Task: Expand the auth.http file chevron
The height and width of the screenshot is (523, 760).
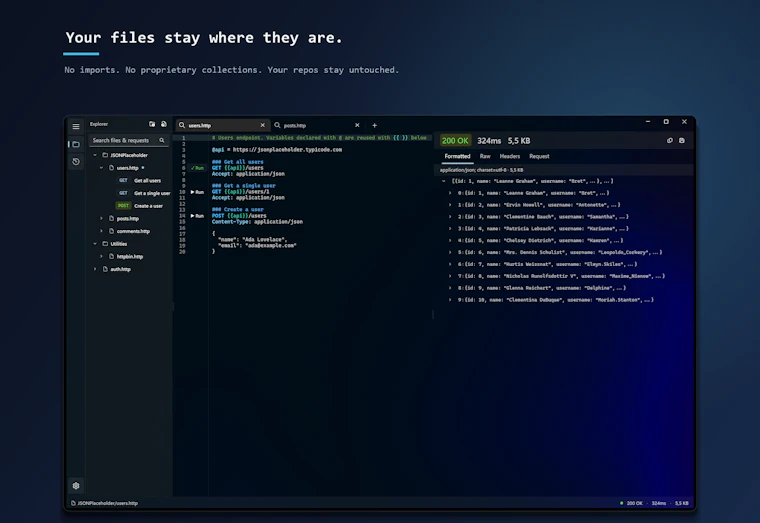Action: click(x=95, y=269)
